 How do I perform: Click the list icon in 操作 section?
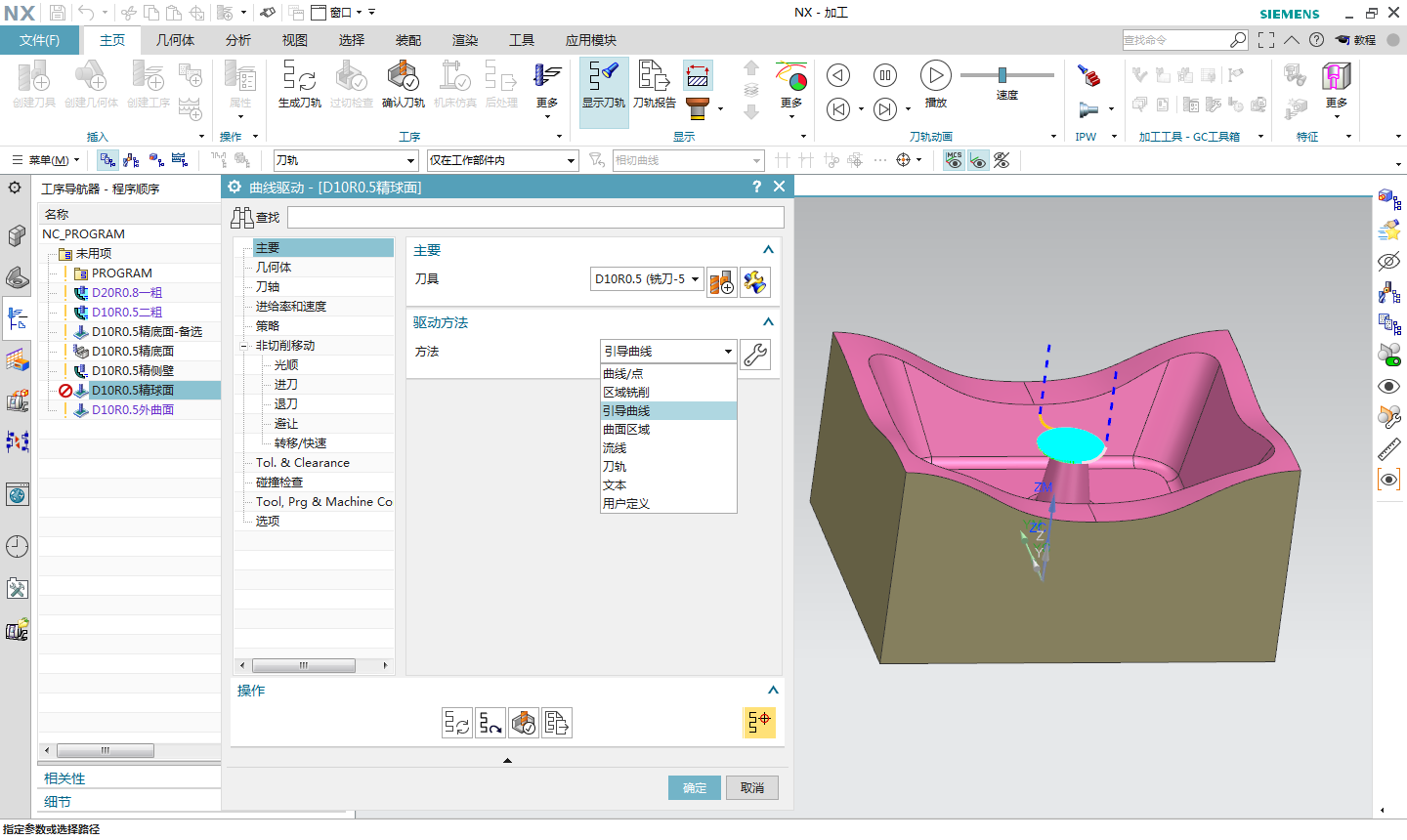pos(557,723)
